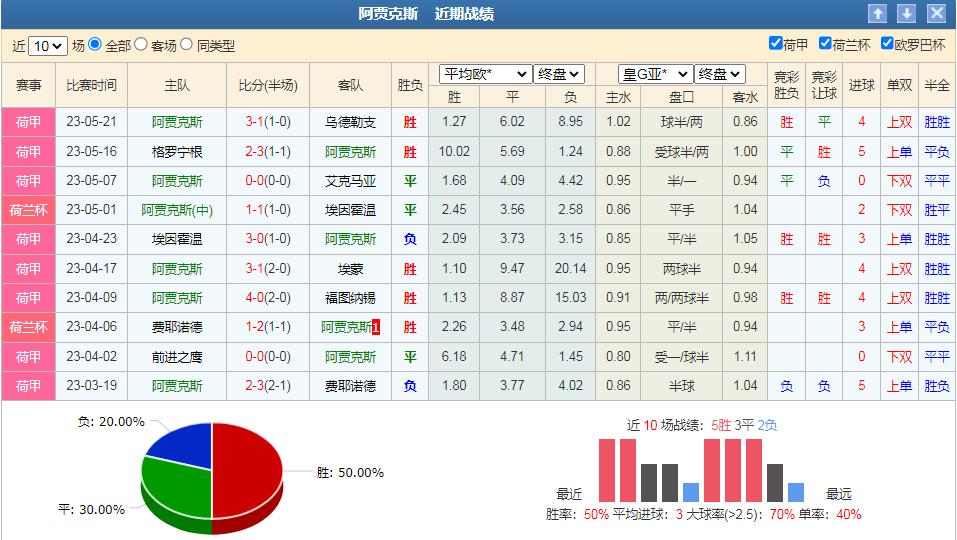The image size is (957, 540).
Task: Click the 半全 column header
Action: click(x=937, y=85)
